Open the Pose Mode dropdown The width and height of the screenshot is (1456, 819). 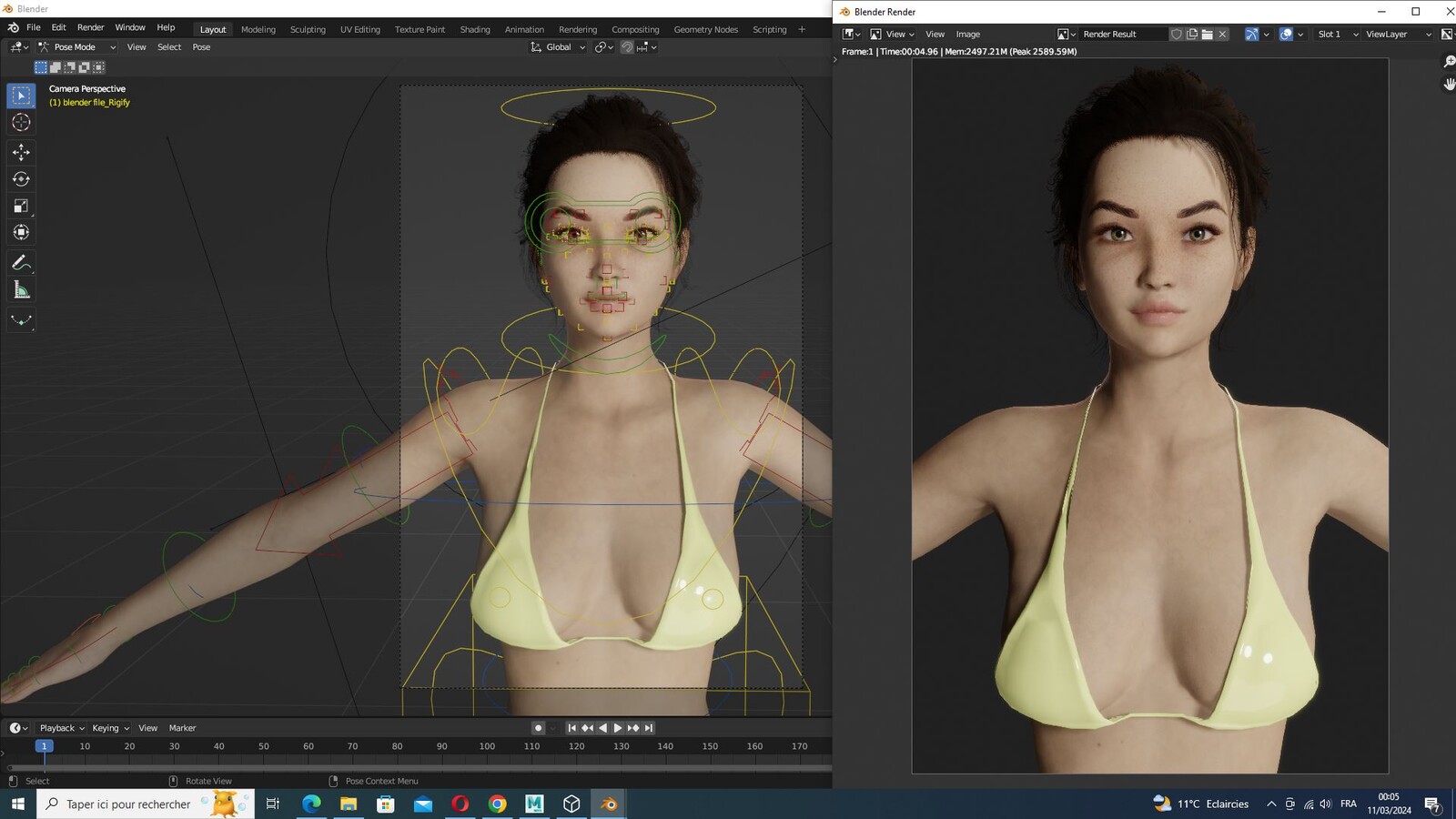coord(76,47)
